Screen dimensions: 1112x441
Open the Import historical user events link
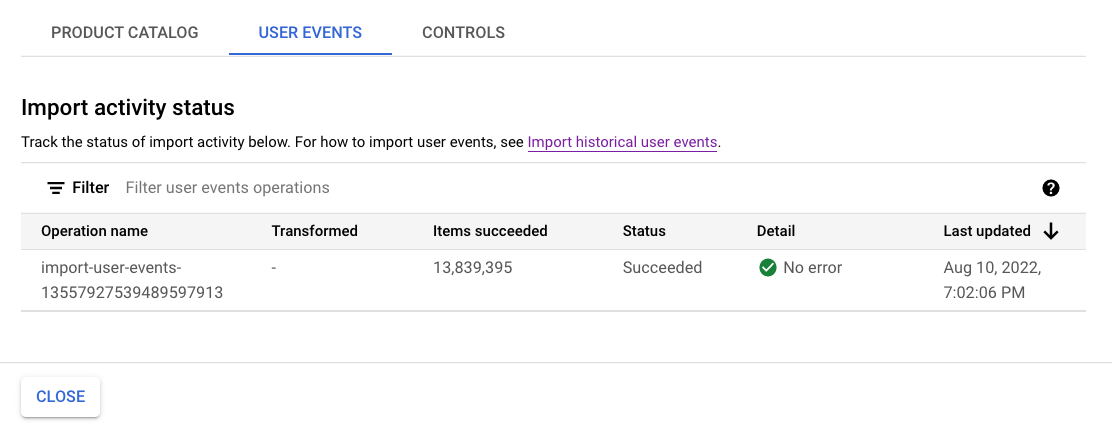pyautogui.click(x=622, y=142)
